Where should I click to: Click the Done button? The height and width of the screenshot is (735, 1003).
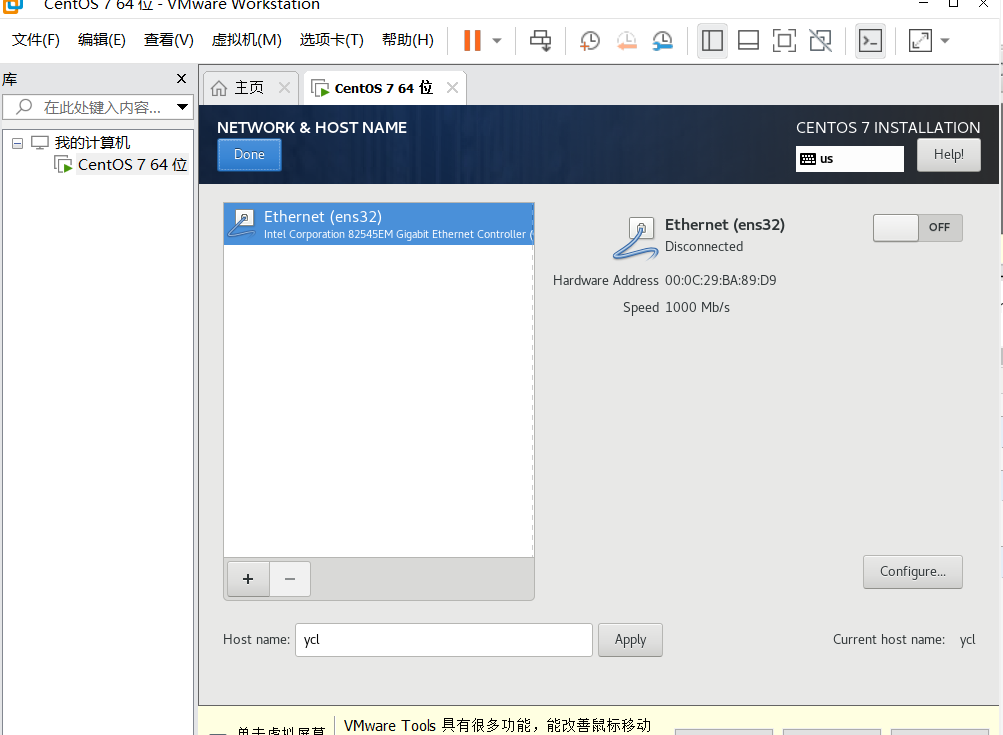[x=249, y=155]
